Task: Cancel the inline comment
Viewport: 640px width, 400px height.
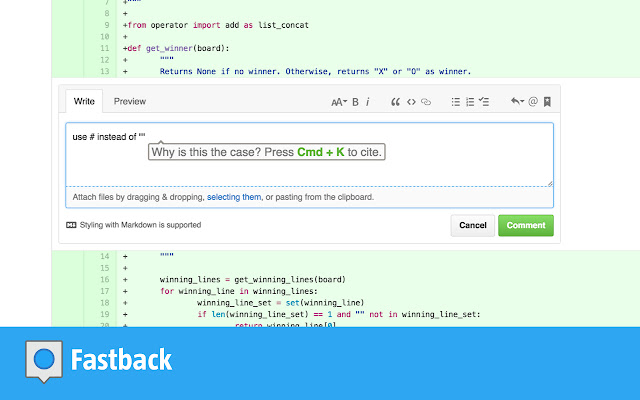Action: (473, 225)
